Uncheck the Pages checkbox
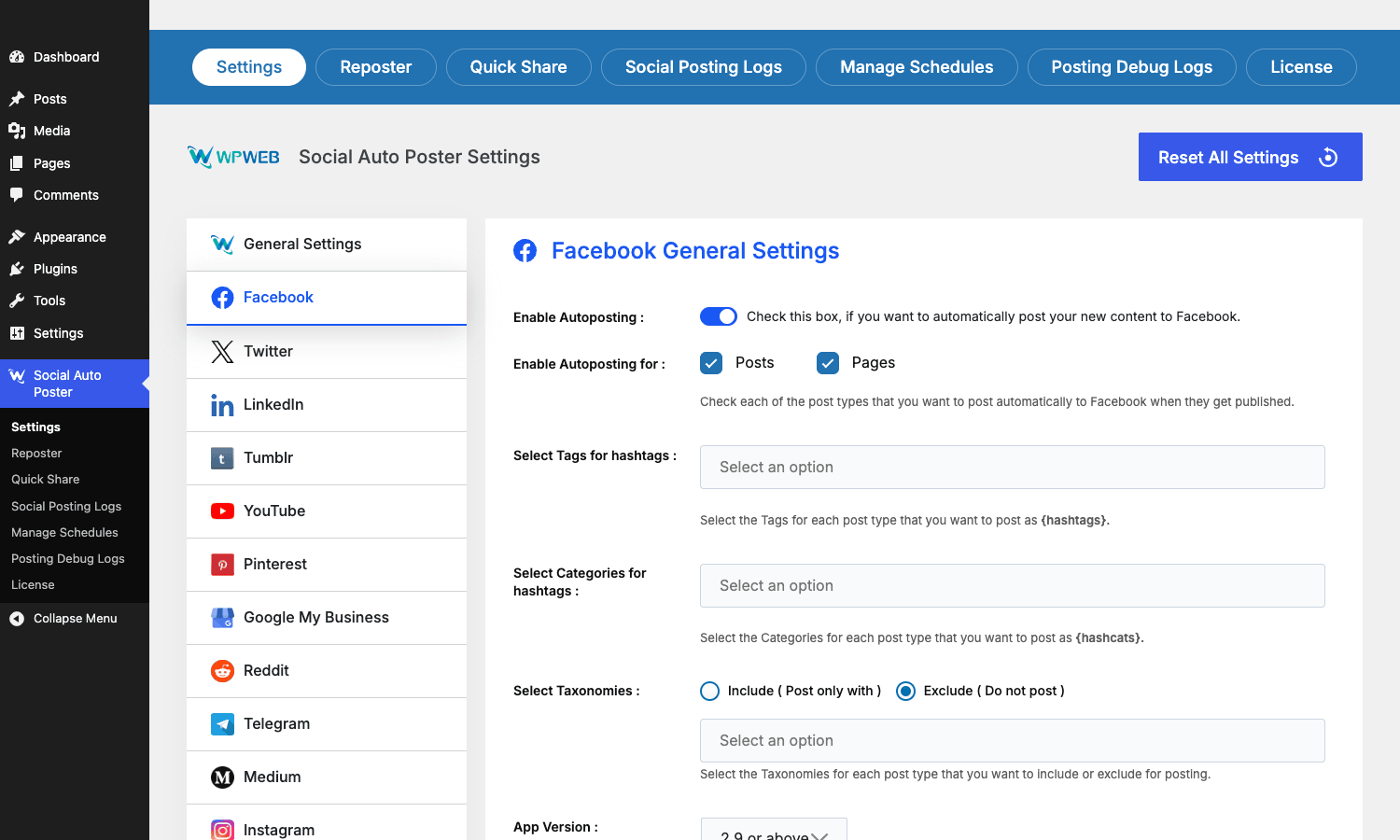The width and height of the screenshot is (1400, 840). (828, 363)
